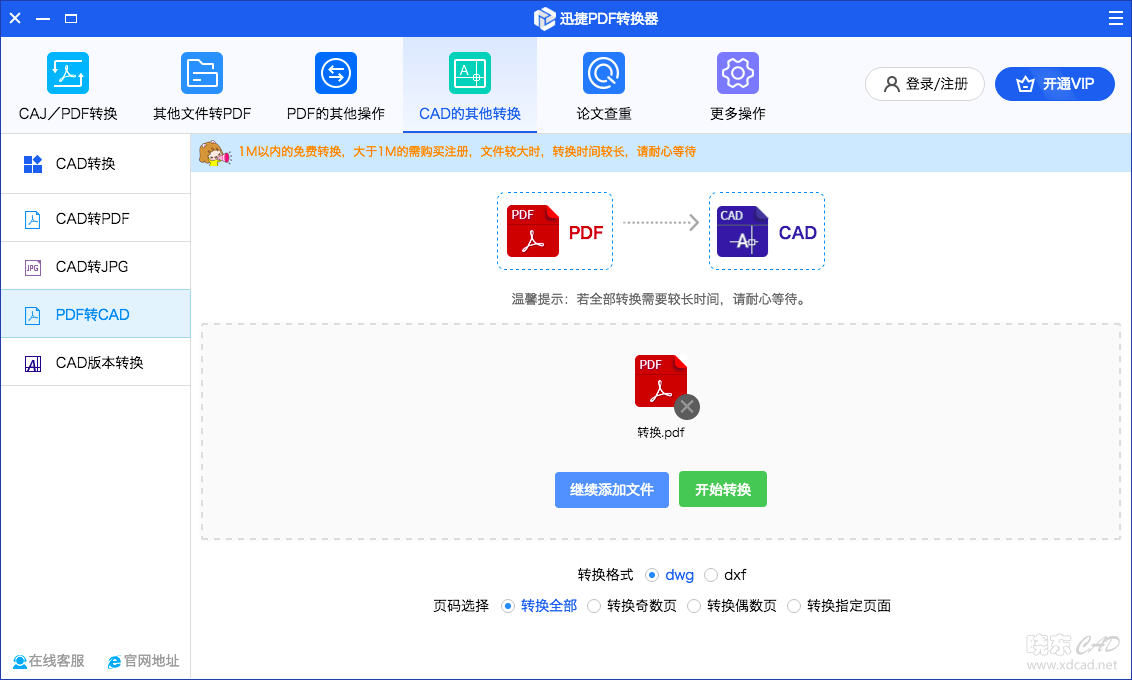The width and height of the screenshot is (1132, 680).
Task: Select the 其他文件转PDF folder icon
Action: tap(202, 73)
